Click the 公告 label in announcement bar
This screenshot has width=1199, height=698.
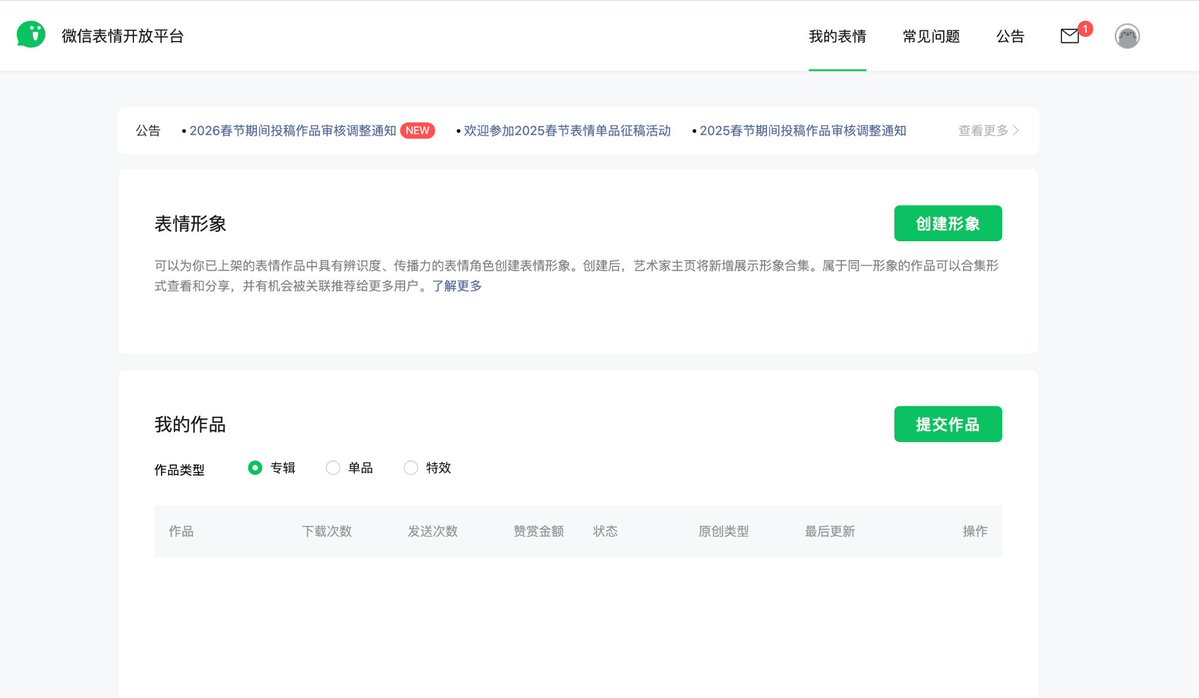pos(148,131)
